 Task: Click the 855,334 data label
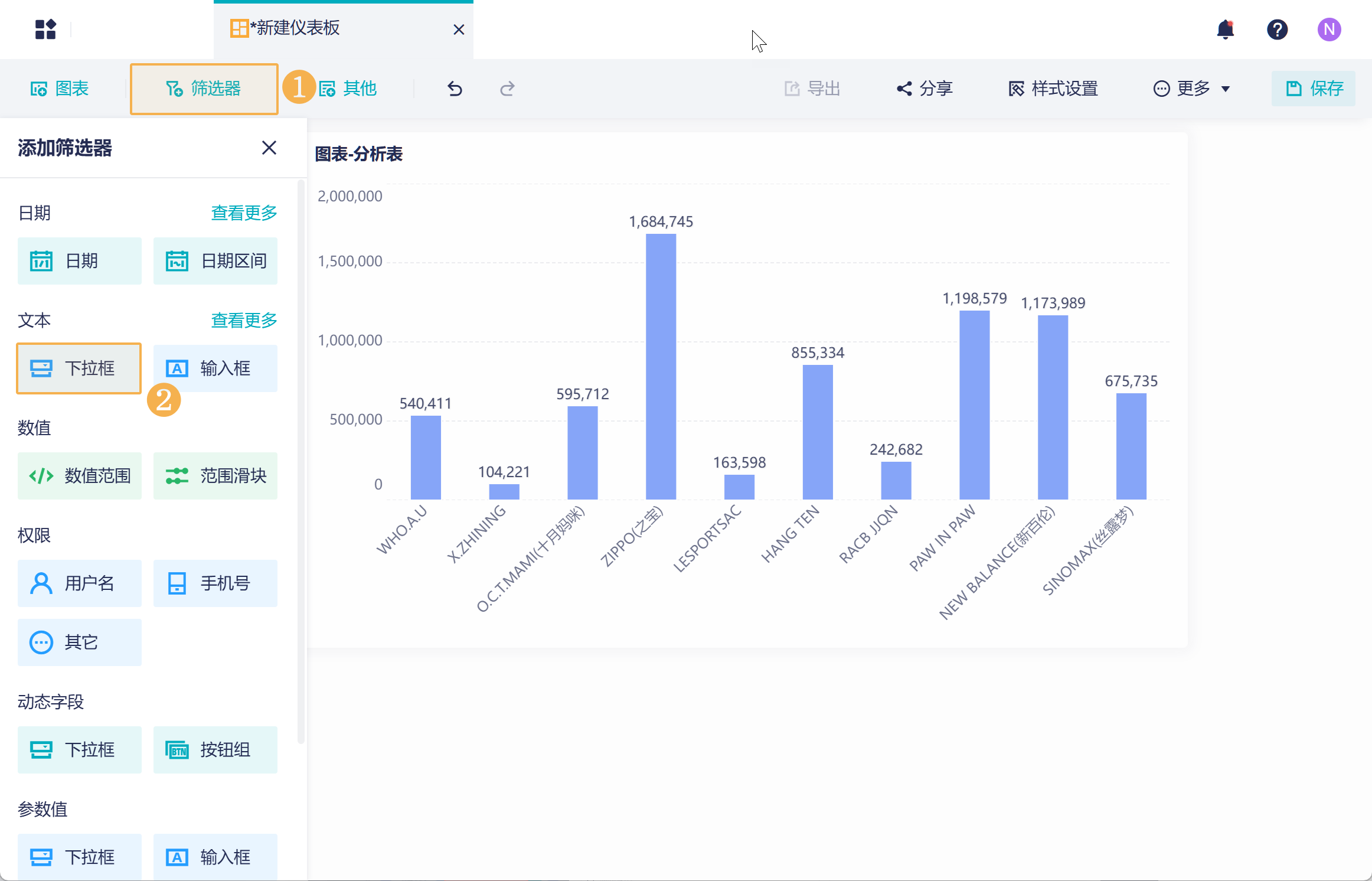pos(818,353)
